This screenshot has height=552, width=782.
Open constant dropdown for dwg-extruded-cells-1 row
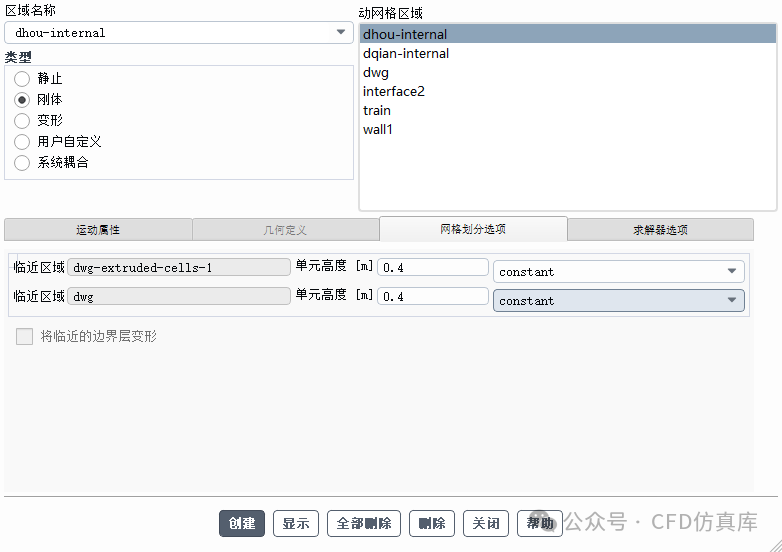tap(618, 272)
